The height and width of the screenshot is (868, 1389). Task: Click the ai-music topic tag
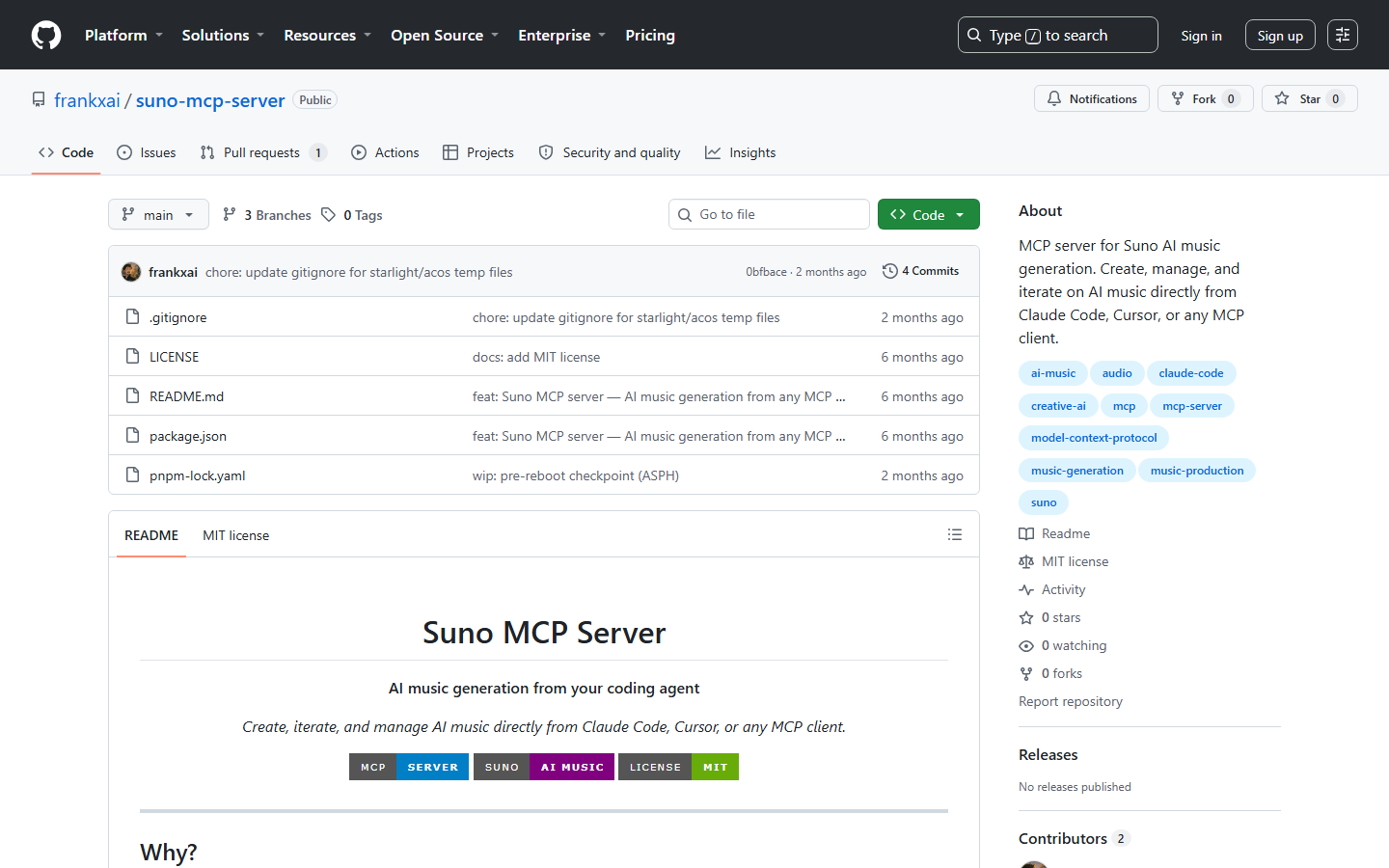pyautogui.click(x=1052, y=373)
